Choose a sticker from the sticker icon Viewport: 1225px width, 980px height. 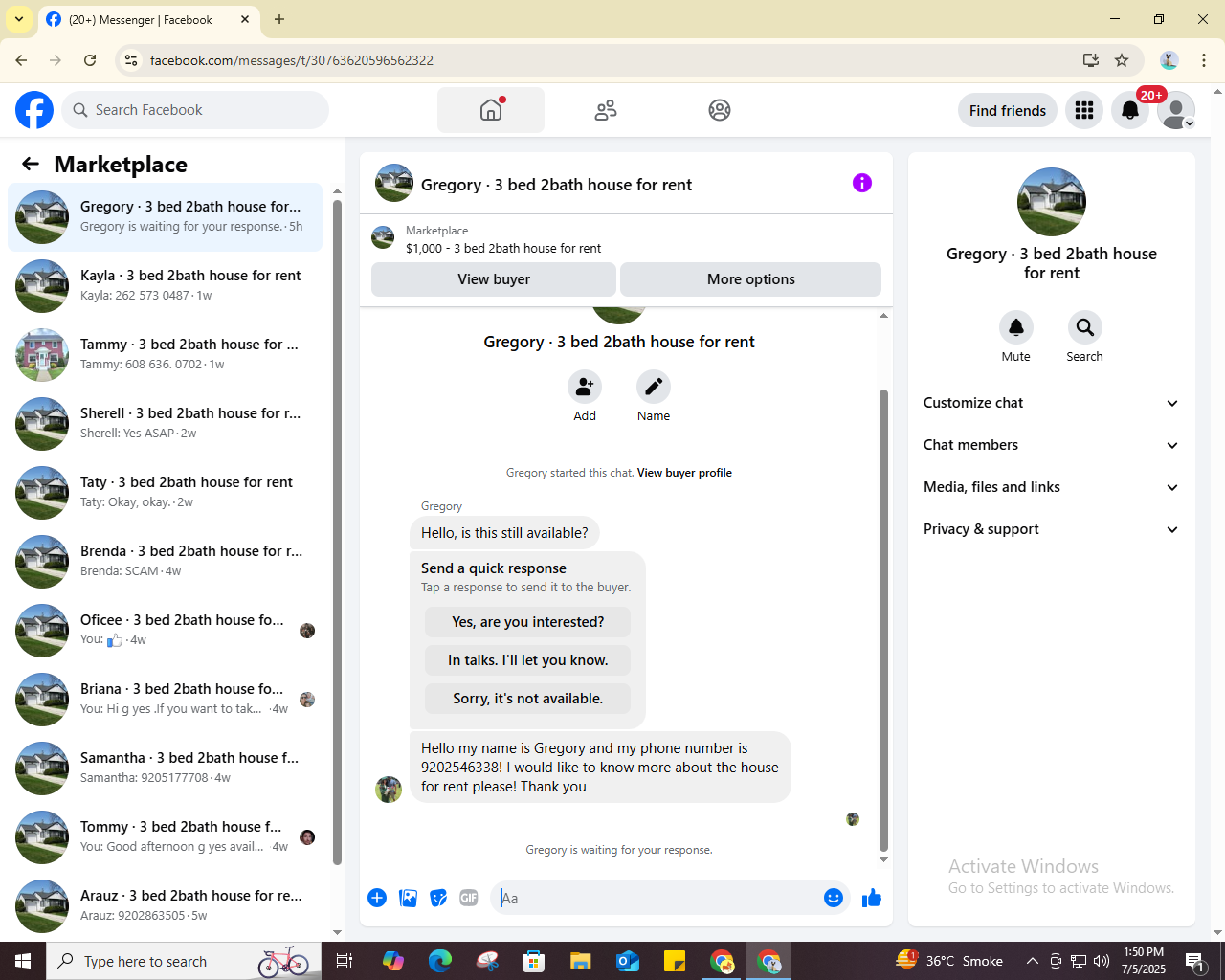pos(438,898)
